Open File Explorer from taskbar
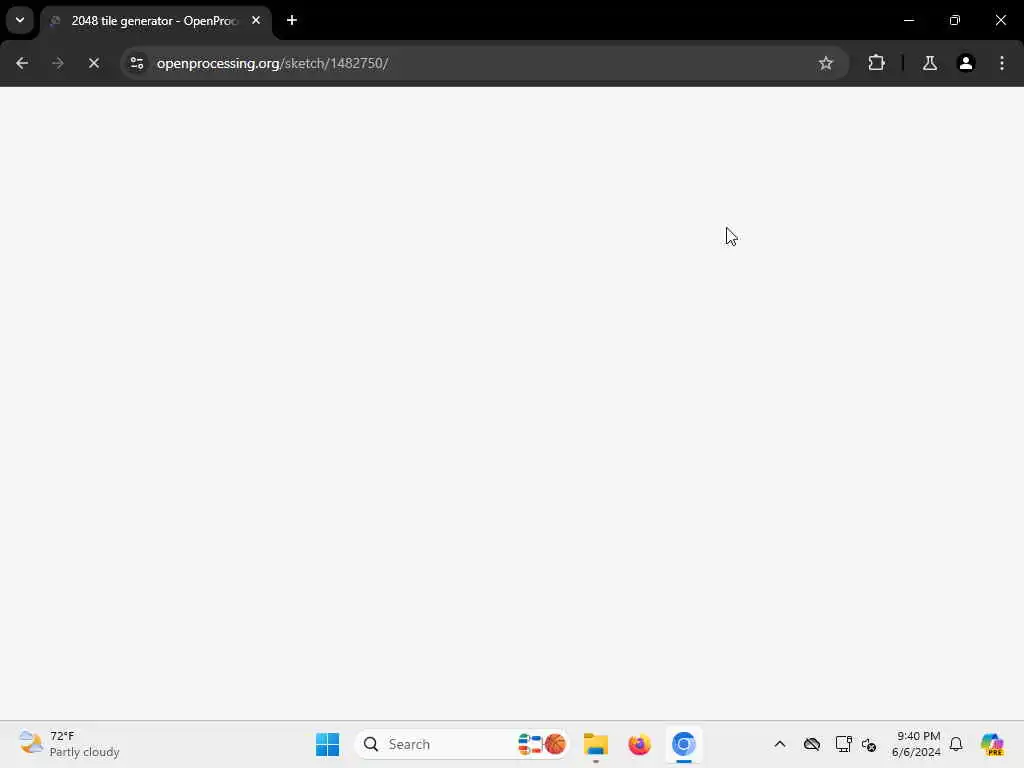This screenshot has height=768, width=1024. click(x=596, y=744)
